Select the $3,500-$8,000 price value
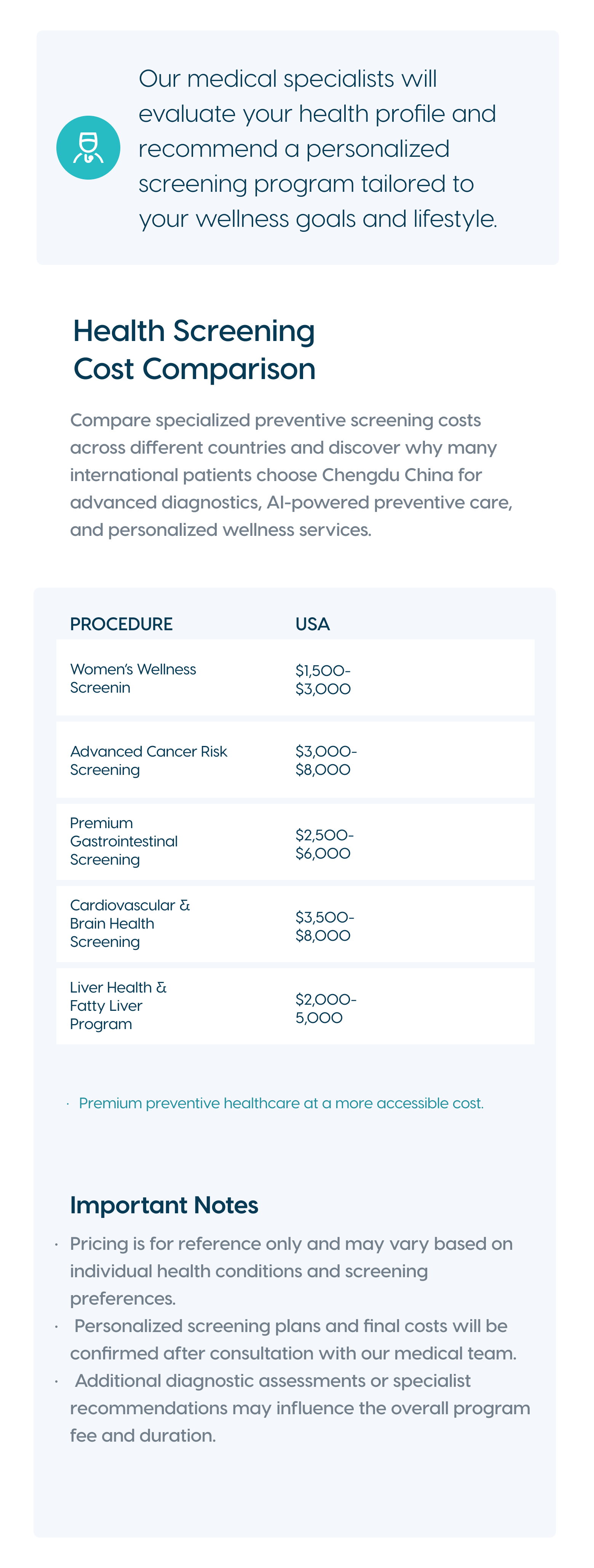This screenshot has height=1568, width=594. pyautogui.click(x=325, y=926)
